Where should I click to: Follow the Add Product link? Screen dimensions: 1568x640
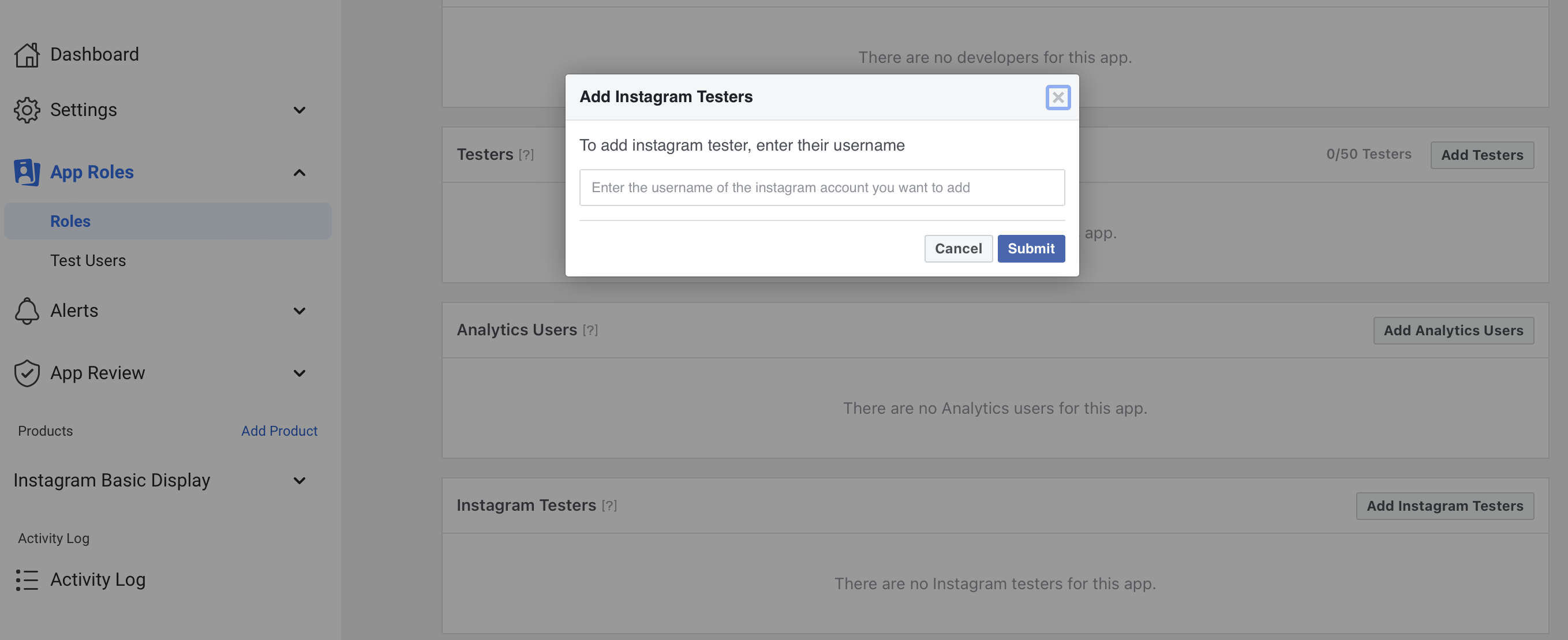(x=279, y=431)
